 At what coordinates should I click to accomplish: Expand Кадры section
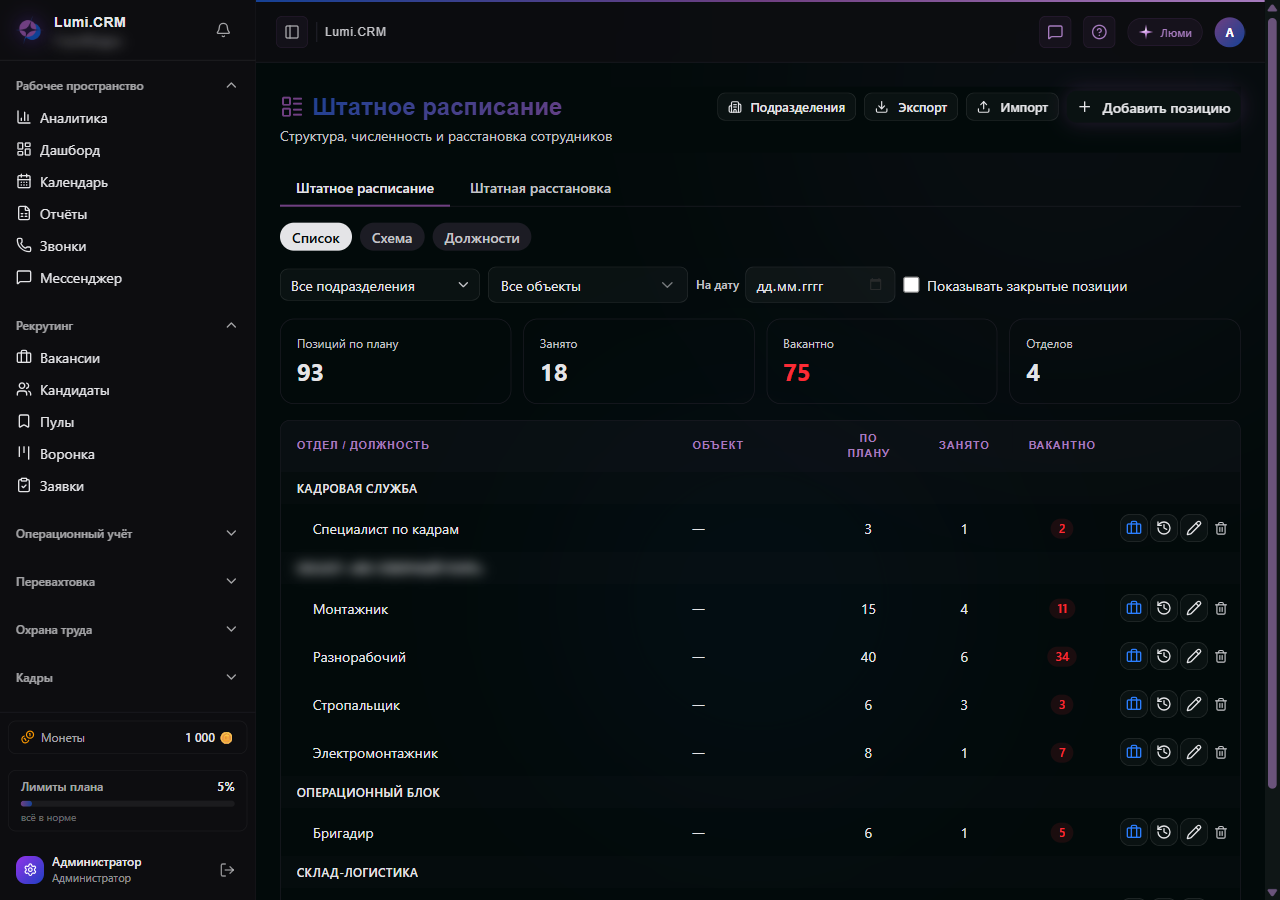pos(128,678)
